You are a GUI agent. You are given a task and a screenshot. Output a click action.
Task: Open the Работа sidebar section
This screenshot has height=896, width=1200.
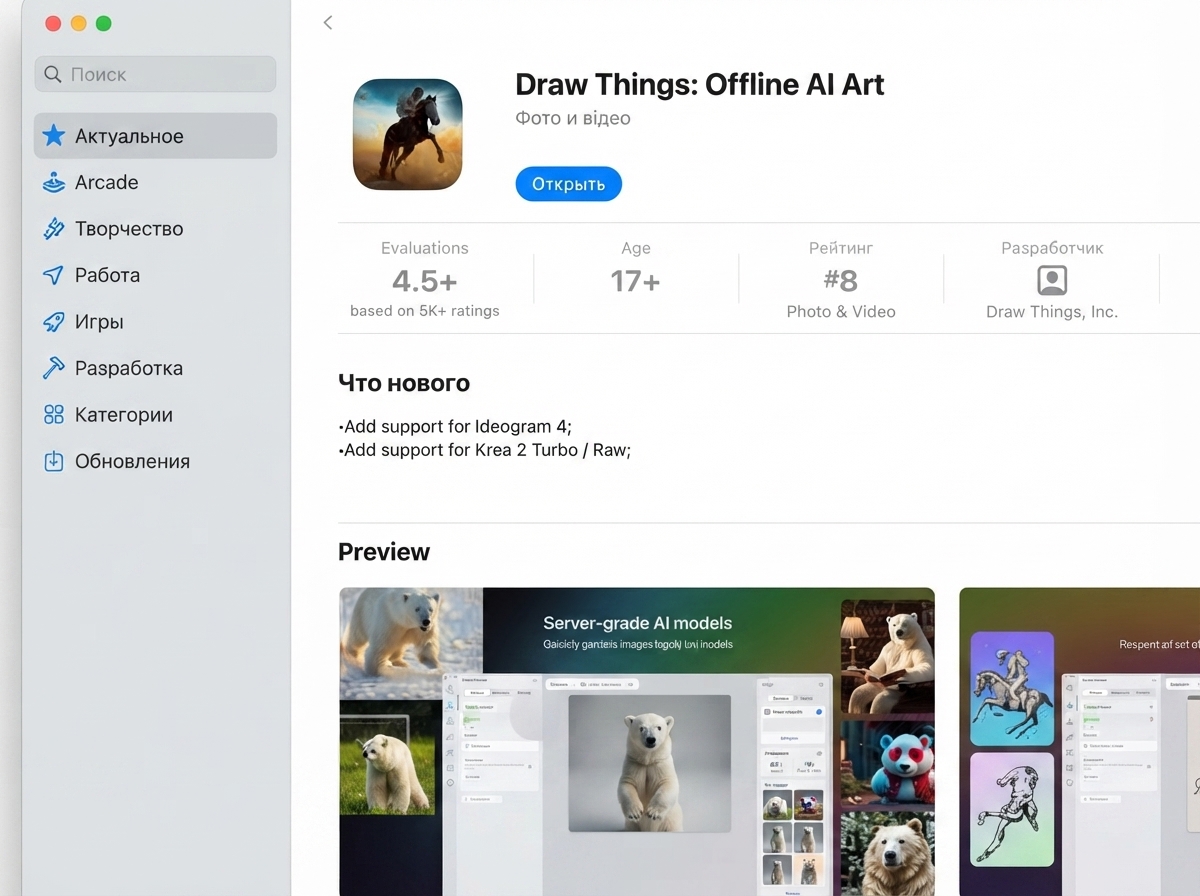pyautogui.click(x=155, y=275)
